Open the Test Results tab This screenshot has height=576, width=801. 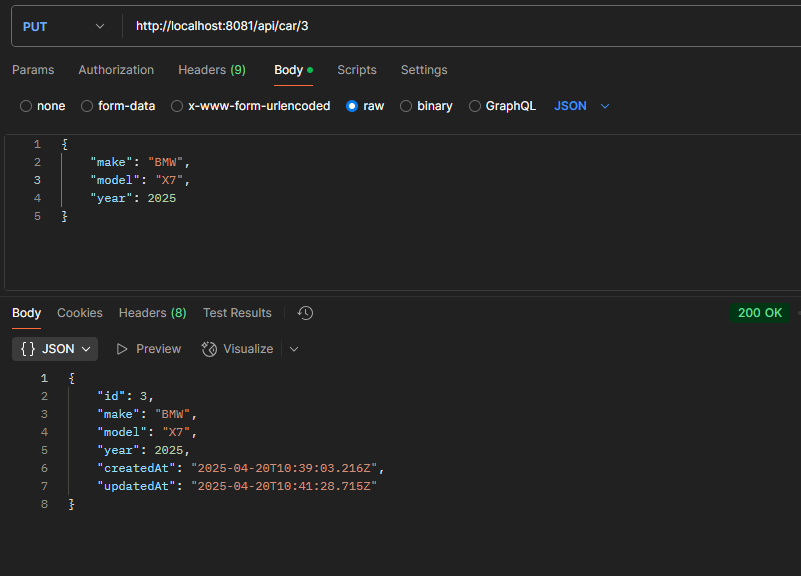pyautogui.click(x=237, y=313)
